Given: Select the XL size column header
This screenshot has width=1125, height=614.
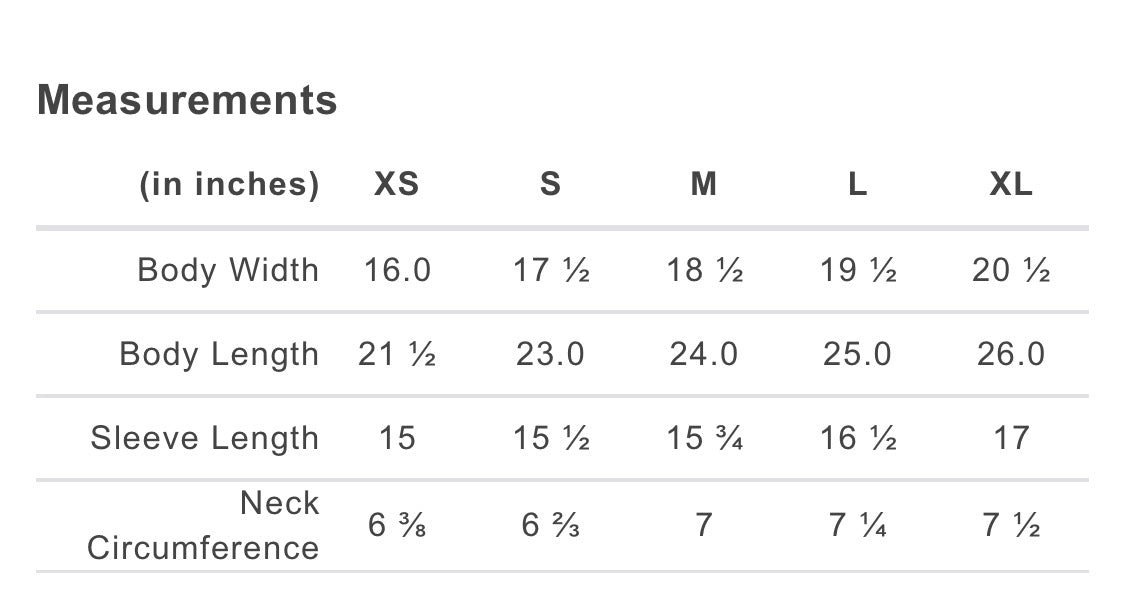Looking at the screenshot, I should pyautogui.click(x=1010, y=184).
